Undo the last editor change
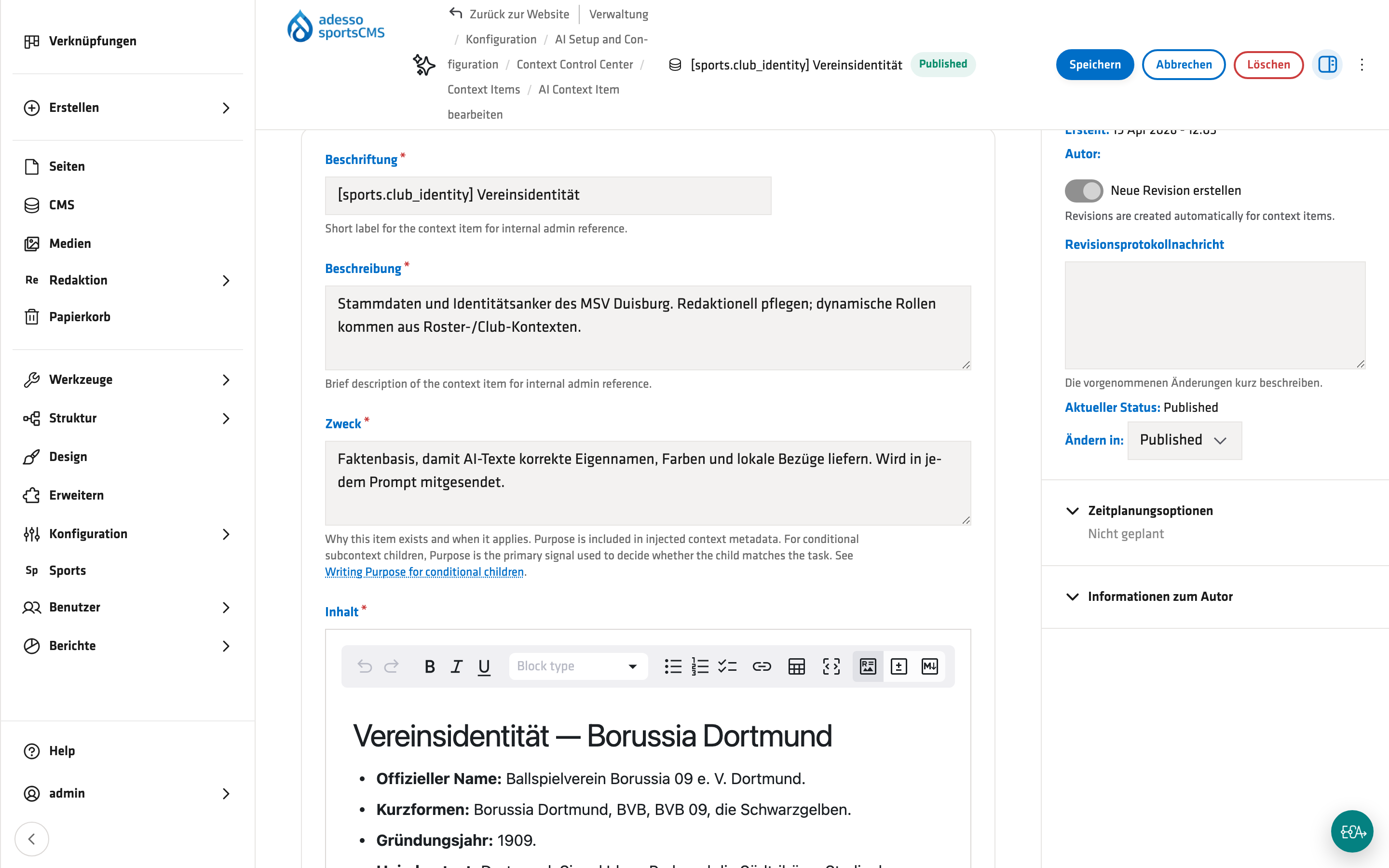This screenshot has width=1389, height=868. [x=365, y=666]
